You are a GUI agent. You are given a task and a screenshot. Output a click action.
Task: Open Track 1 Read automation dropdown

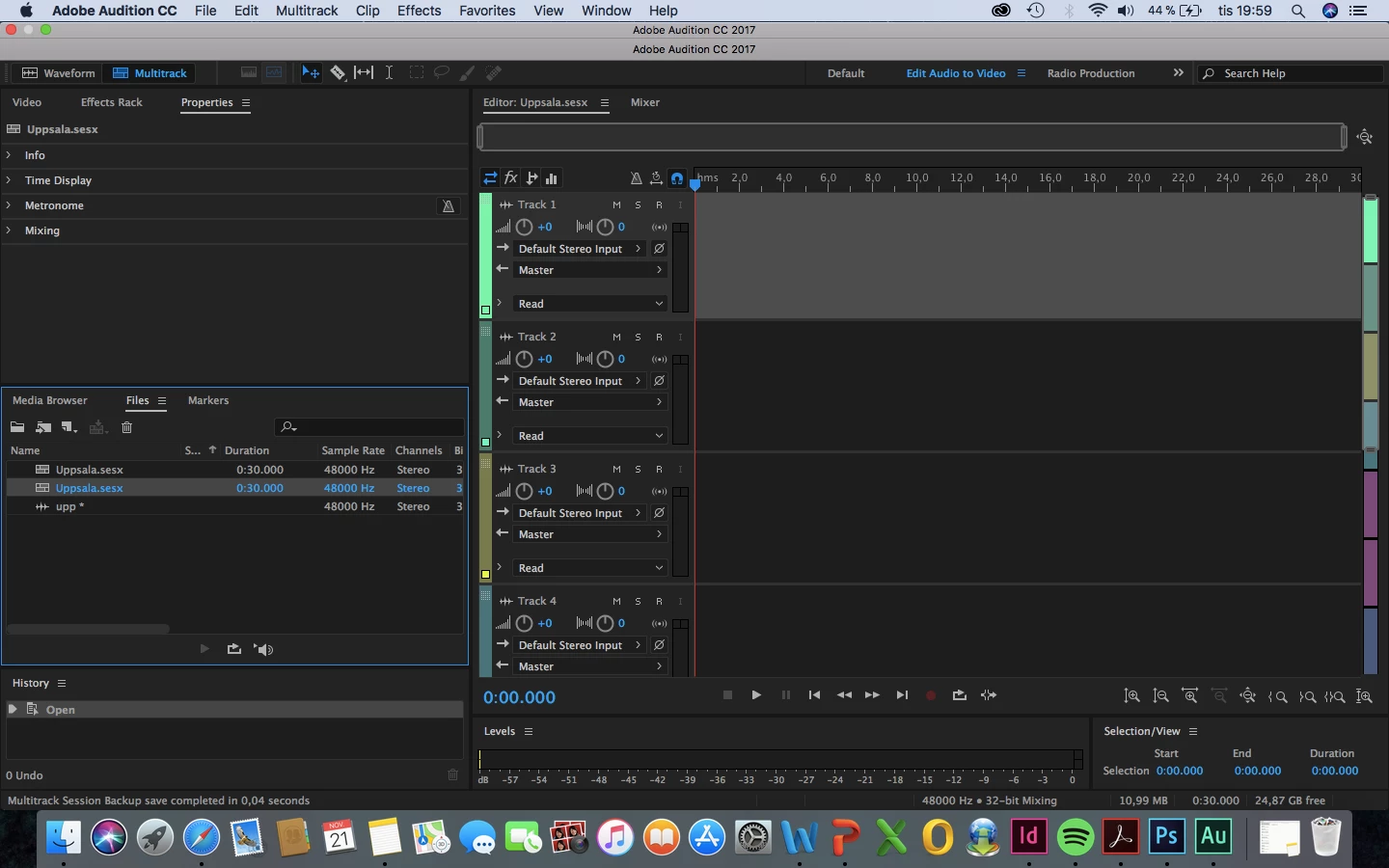point(590,304)
